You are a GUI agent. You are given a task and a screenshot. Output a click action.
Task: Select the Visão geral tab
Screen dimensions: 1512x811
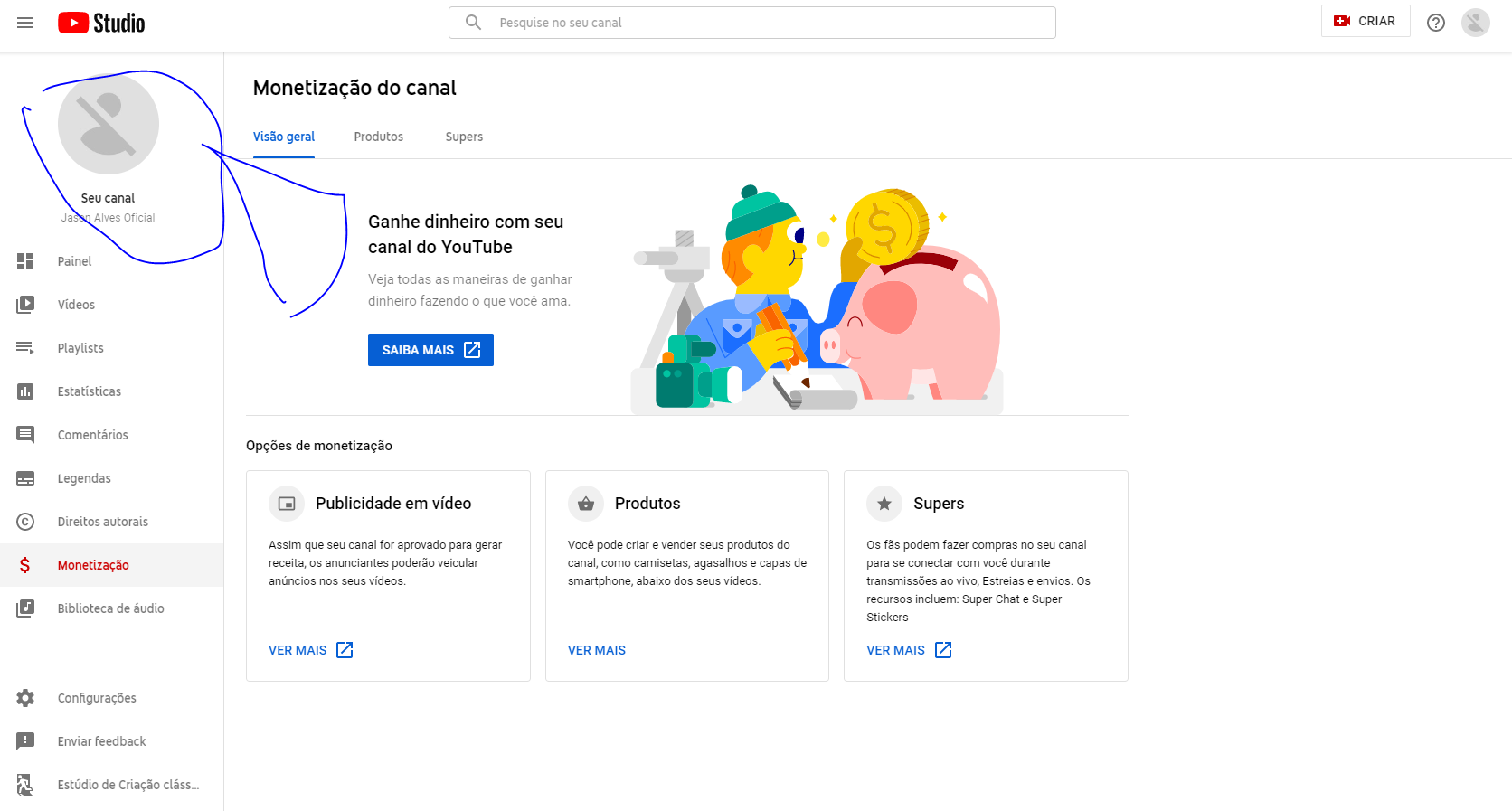[284, 137]
